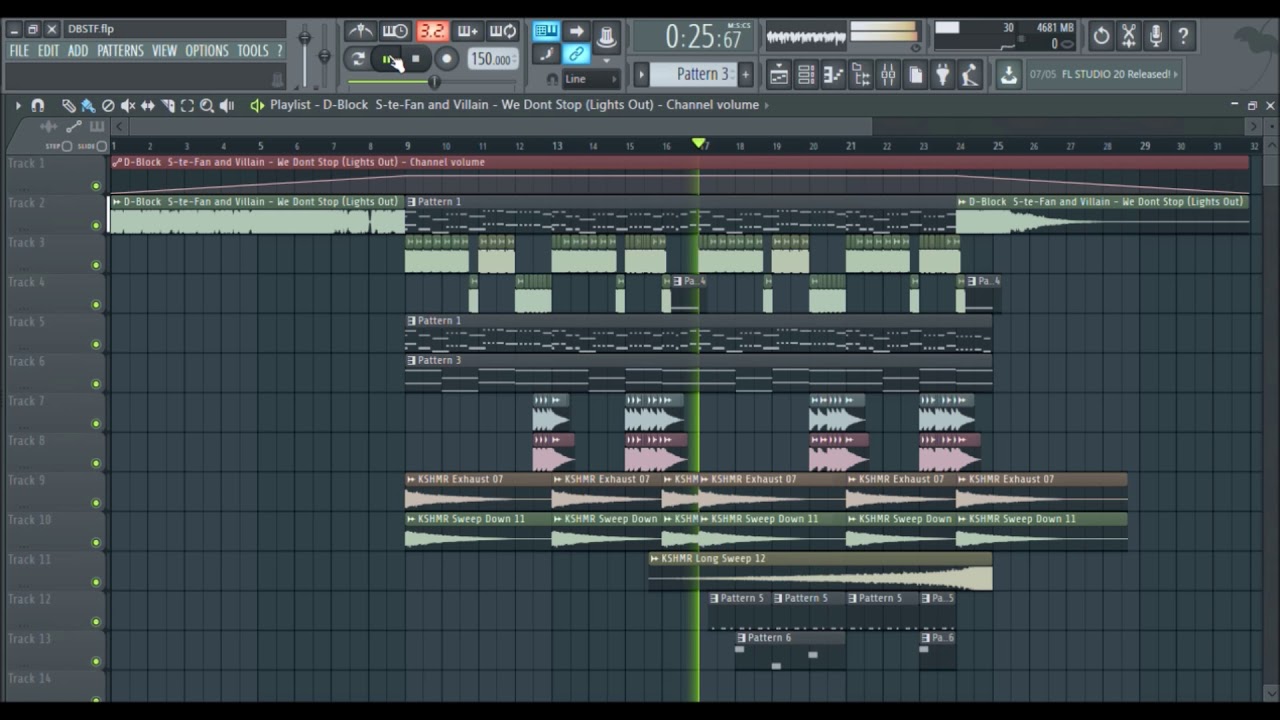
Task: Open the Line snap selector
Action: point(591,79)
